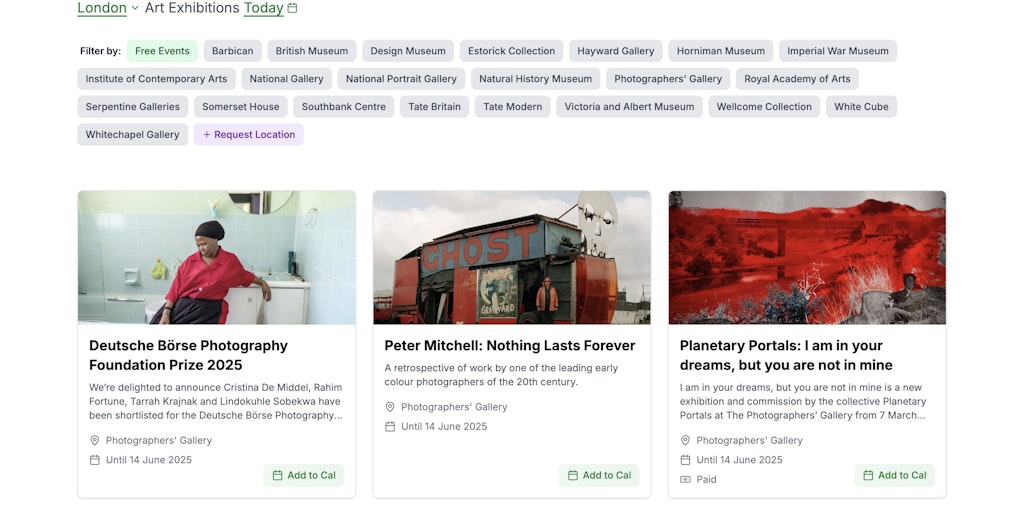Filter by Hayward Gallery
Viewport: 1024px width, 512px height.
click(616, 51)
